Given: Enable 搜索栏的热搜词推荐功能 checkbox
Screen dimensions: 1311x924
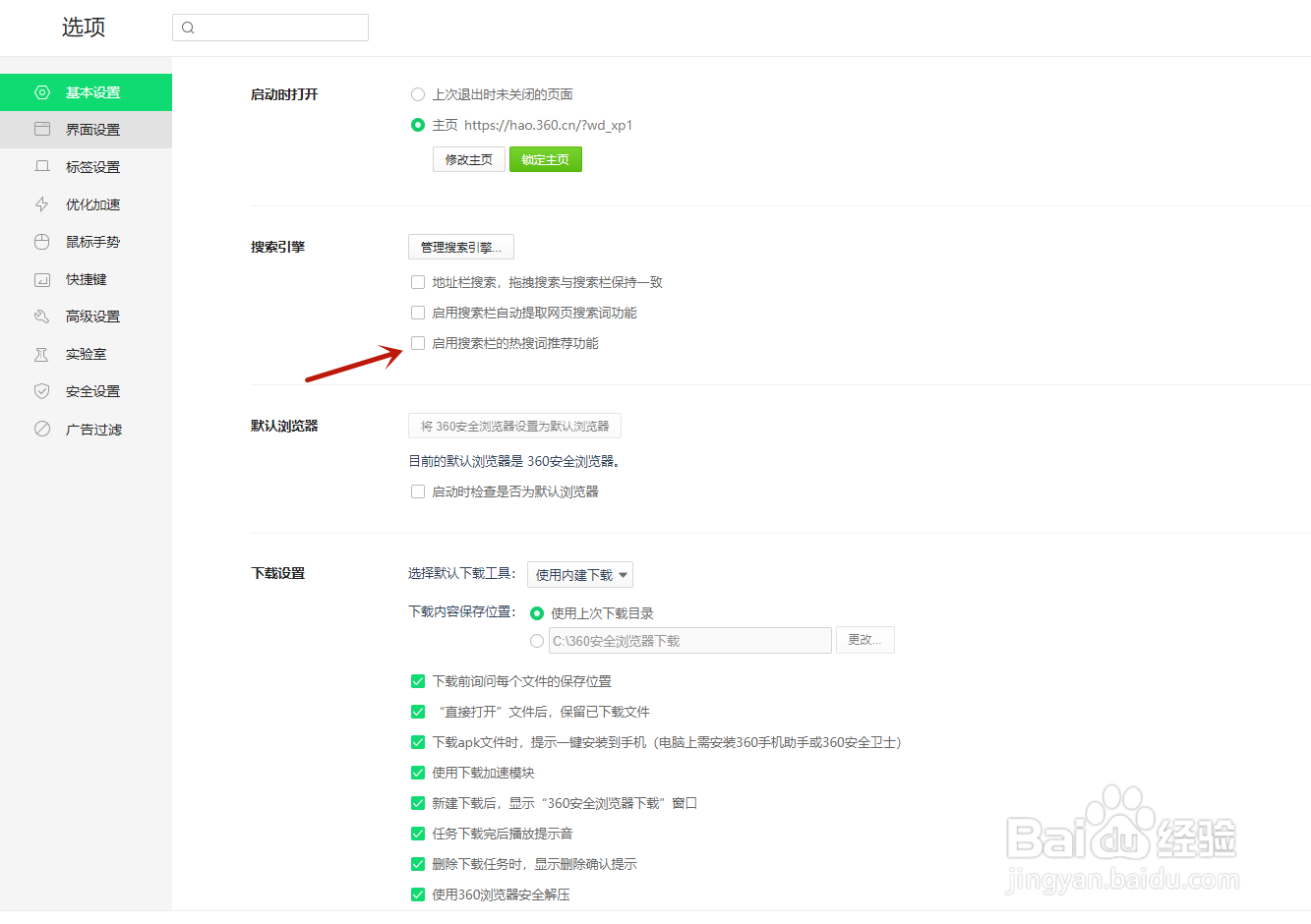Looking at the screenshot, I should 418,343.
